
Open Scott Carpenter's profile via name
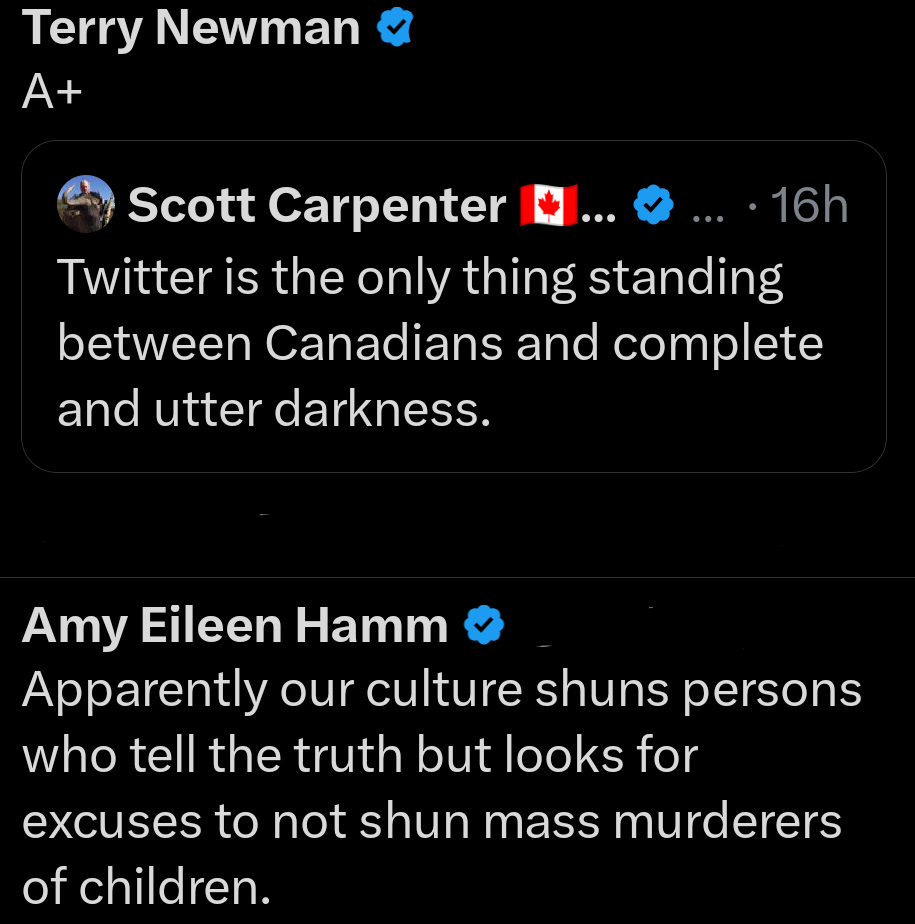pyautogui.click(x=317, y=206)
